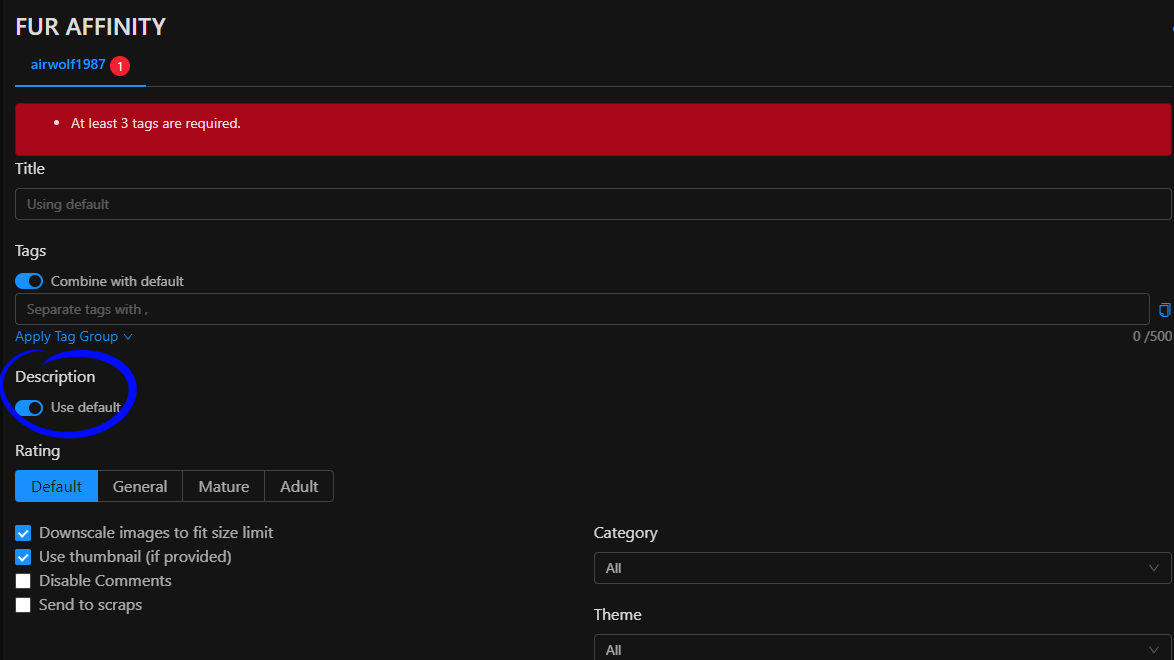1174x660 pixels.
Task: Uncheck Downscale images to fit size limit
Action: click(x=23, y=533)
